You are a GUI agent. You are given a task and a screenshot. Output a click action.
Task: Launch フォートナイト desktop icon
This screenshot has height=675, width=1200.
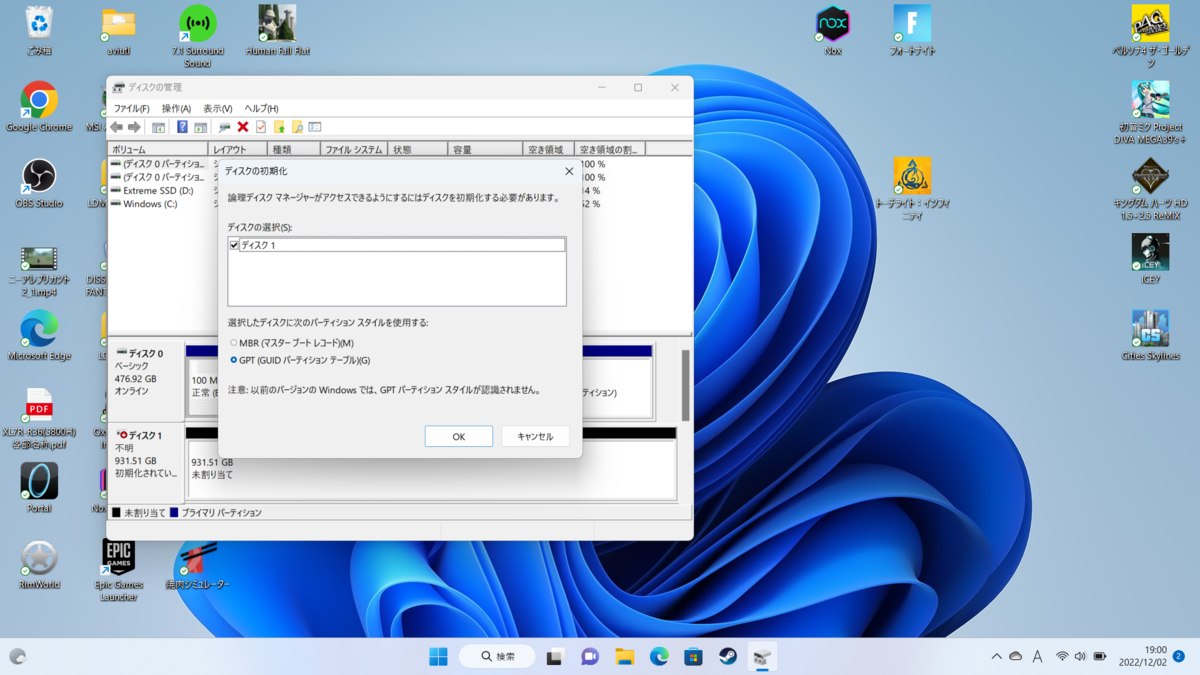pos(912,30)
